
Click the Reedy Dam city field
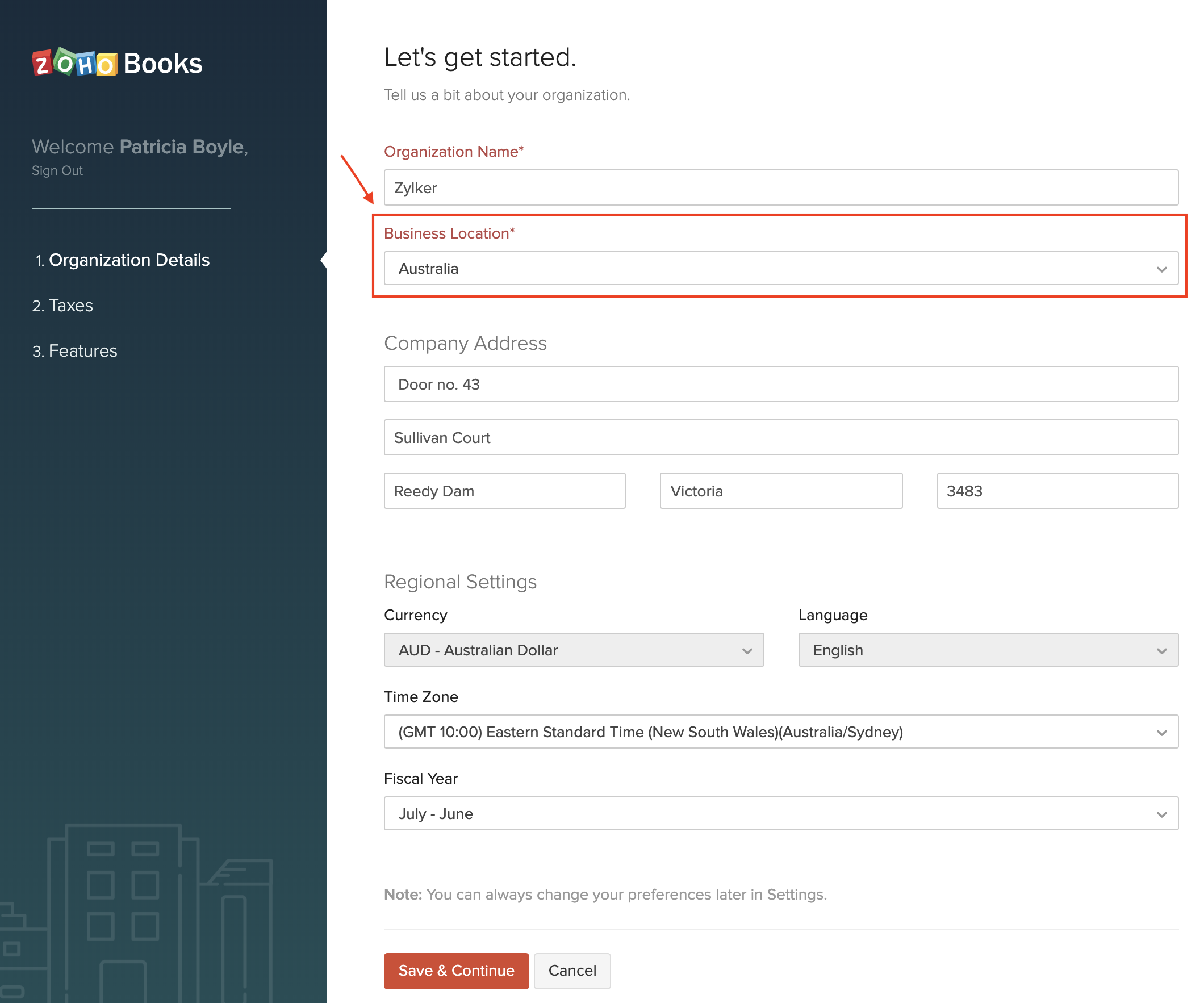pos(504,491)
